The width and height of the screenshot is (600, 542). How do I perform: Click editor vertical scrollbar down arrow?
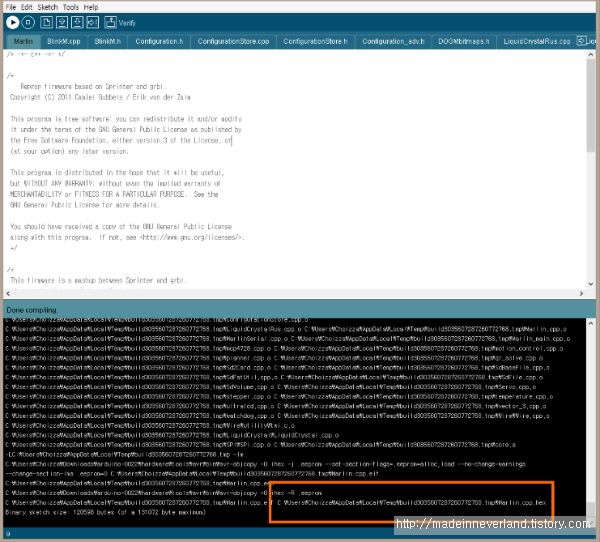point(591,284)
